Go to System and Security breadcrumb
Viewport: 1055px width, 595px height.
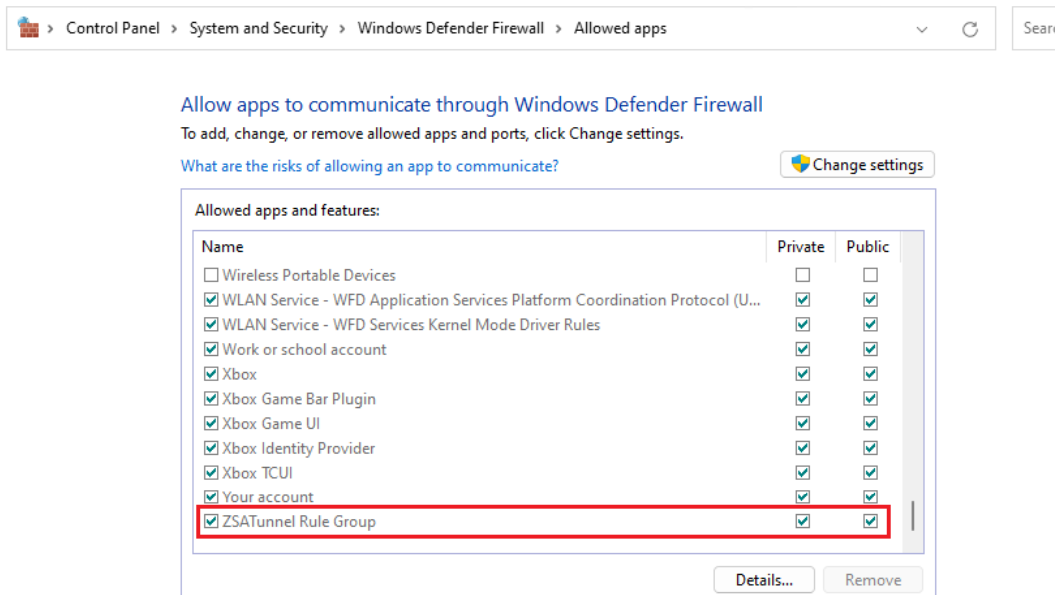pos(258,28)
